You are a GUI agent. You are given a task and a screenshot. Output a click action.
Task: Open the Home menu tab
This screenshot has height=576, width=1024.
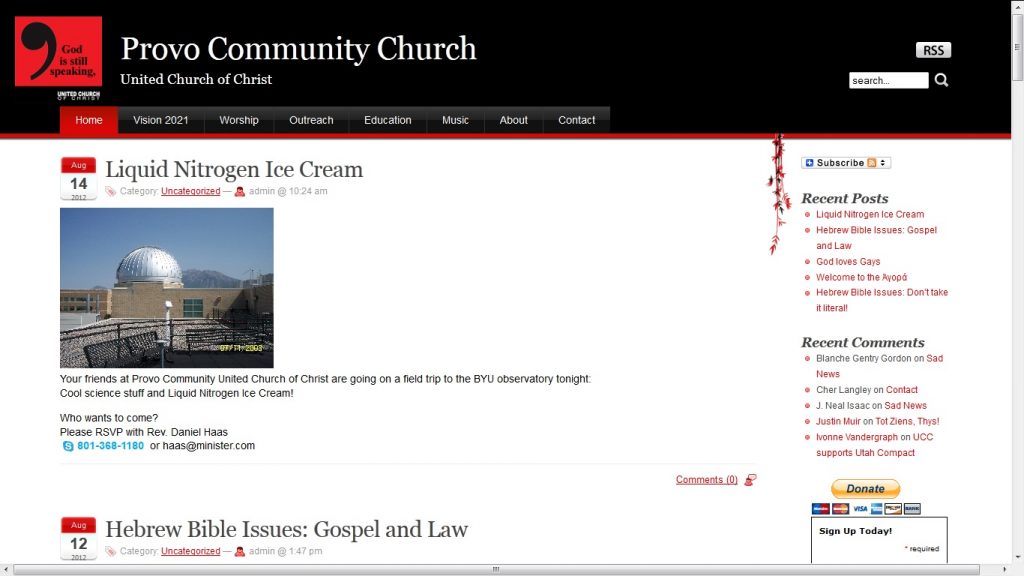(x=89, y=120)
